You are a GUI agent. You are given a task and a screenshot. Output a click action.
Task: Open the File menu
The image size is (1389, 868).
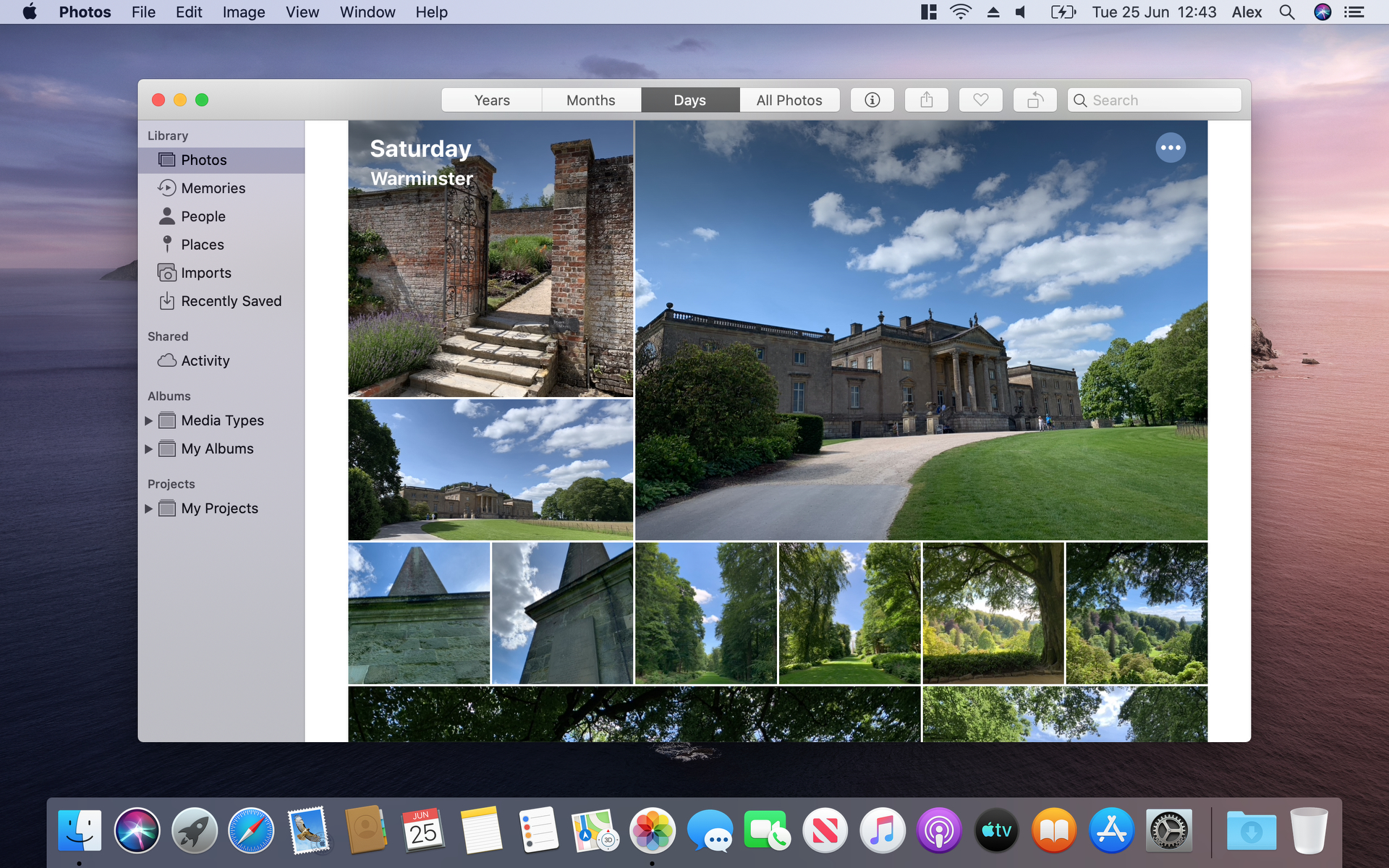143,12
